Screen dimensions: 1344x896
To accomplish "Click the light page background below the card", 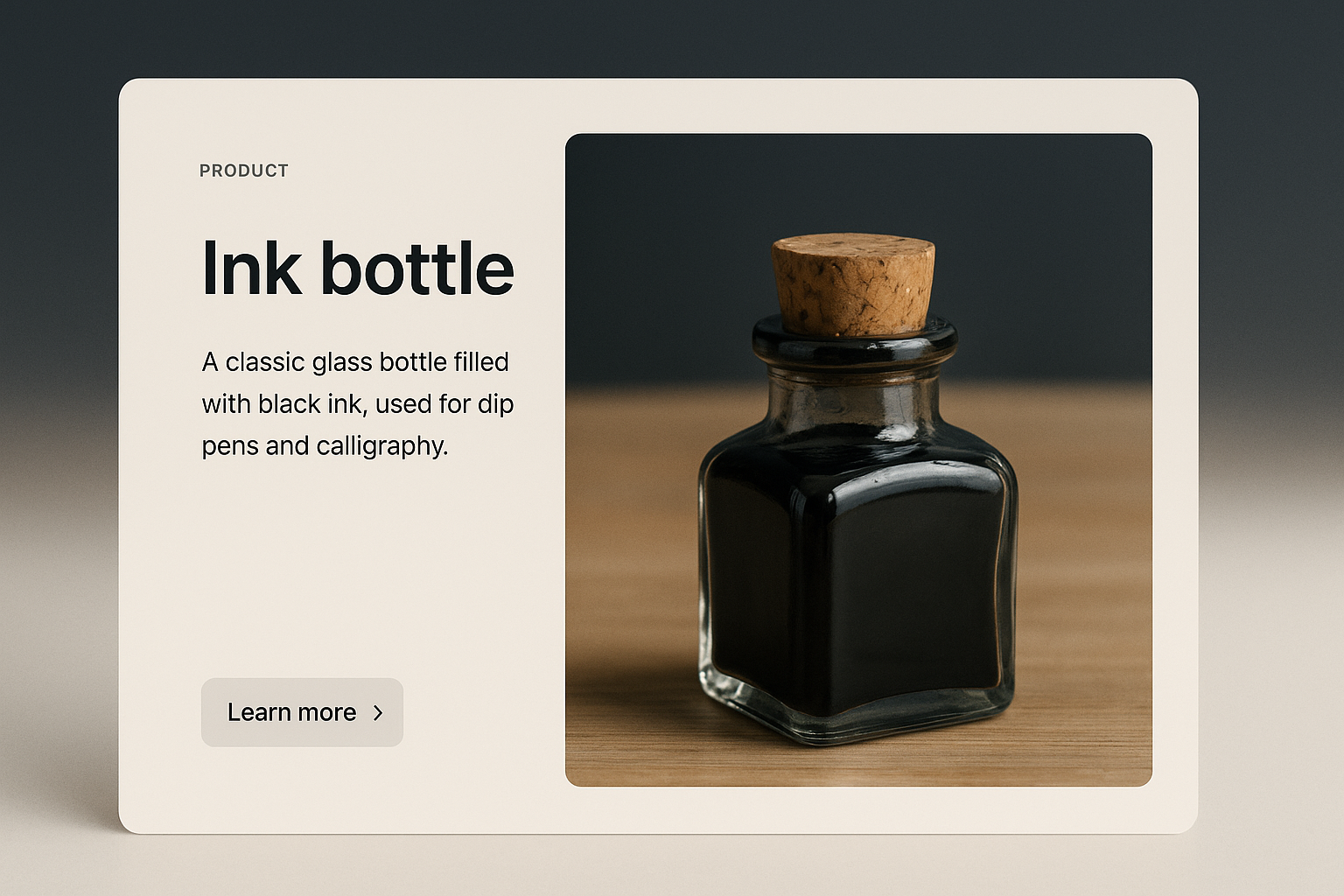I will (x=672, y=866).
